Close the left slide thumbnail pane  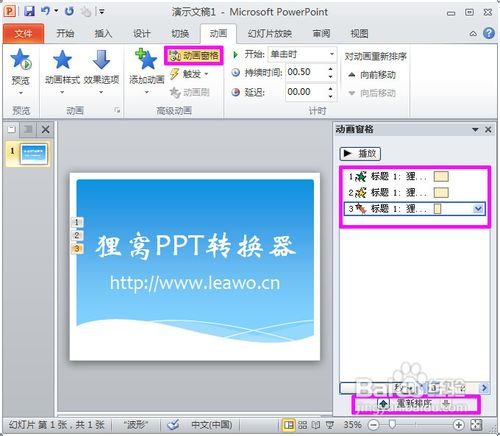(46, 129)
